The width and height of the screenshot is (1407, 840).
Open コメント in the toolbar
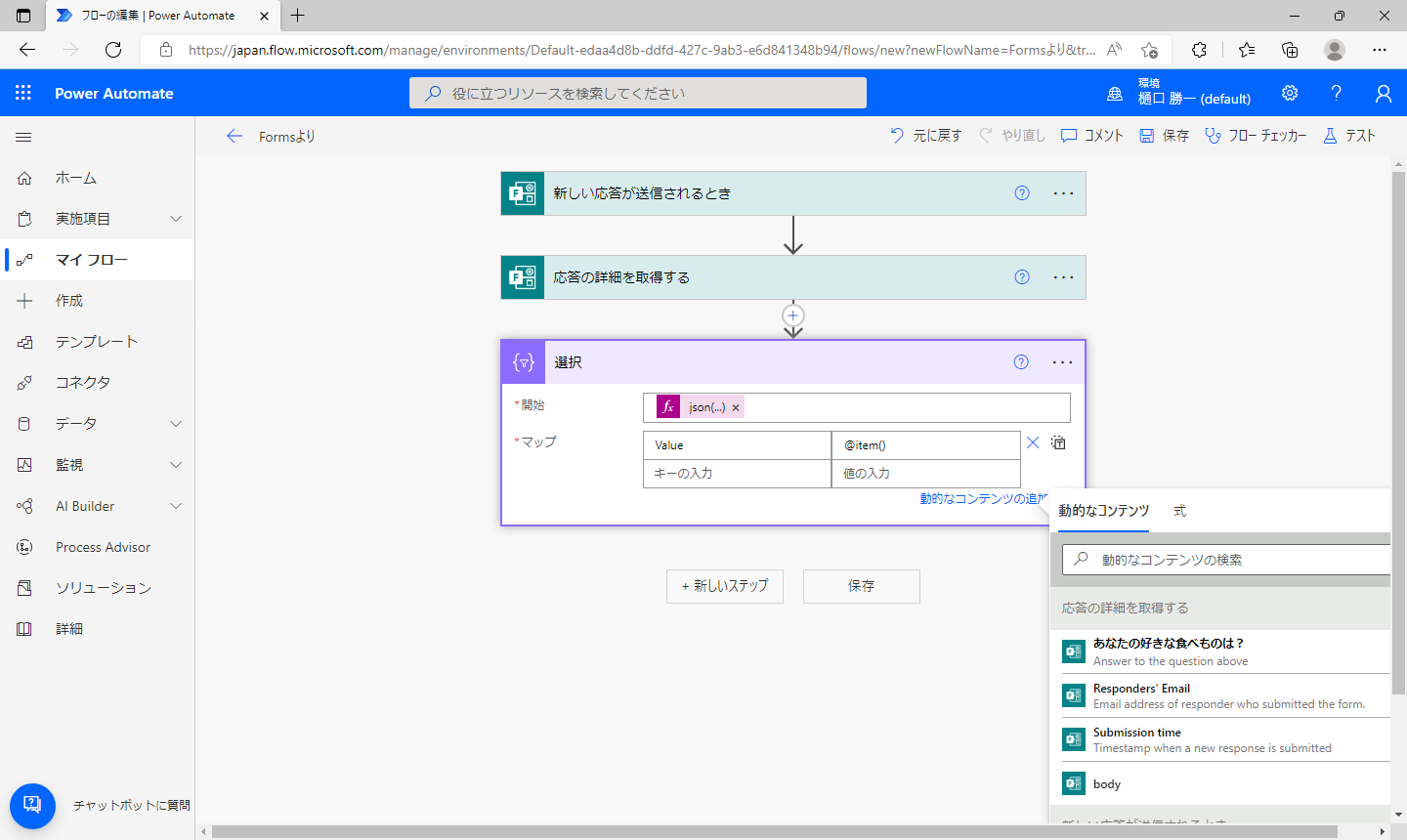pos(1092,136)
